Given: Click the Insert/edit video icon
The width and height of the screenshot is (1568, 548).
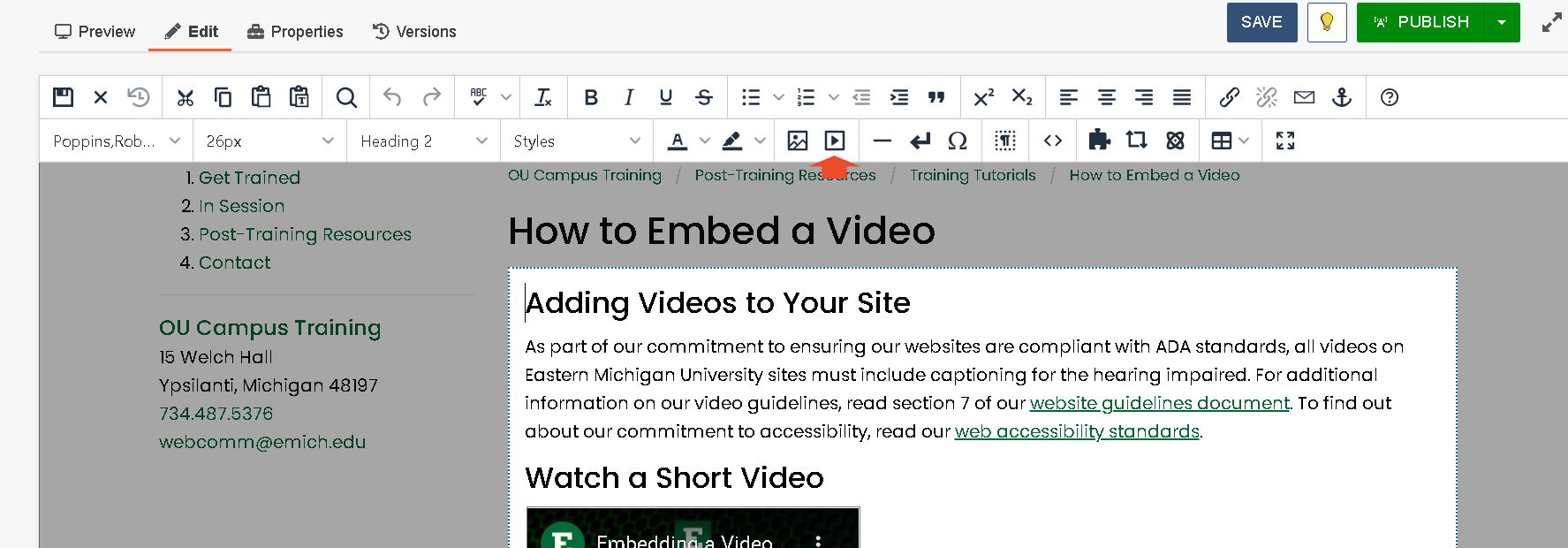Looking at the screenshot, I should [835, 141].
